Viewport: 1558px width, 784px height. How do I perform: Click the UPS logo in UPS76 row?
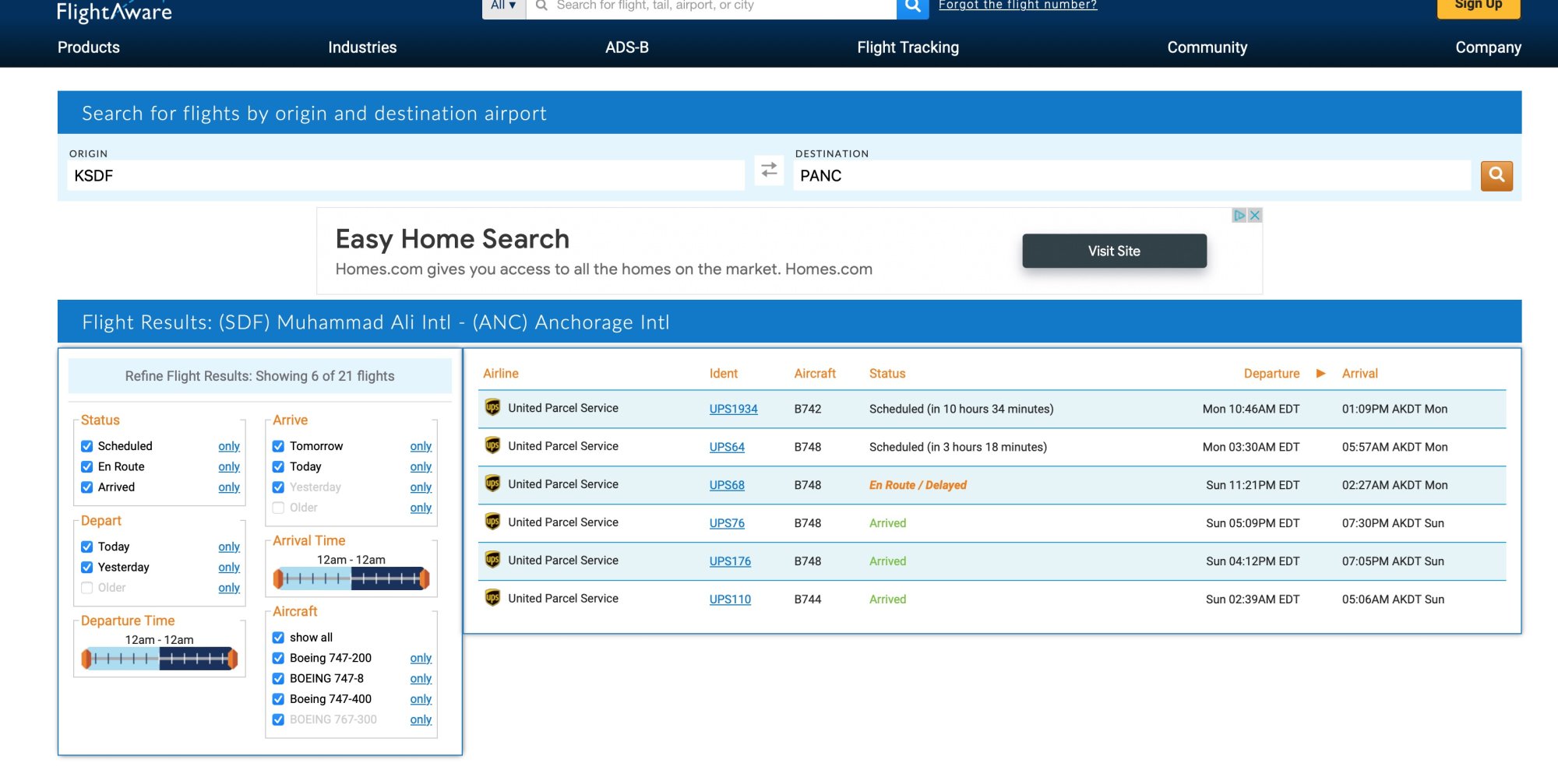[x=492, y=522]
